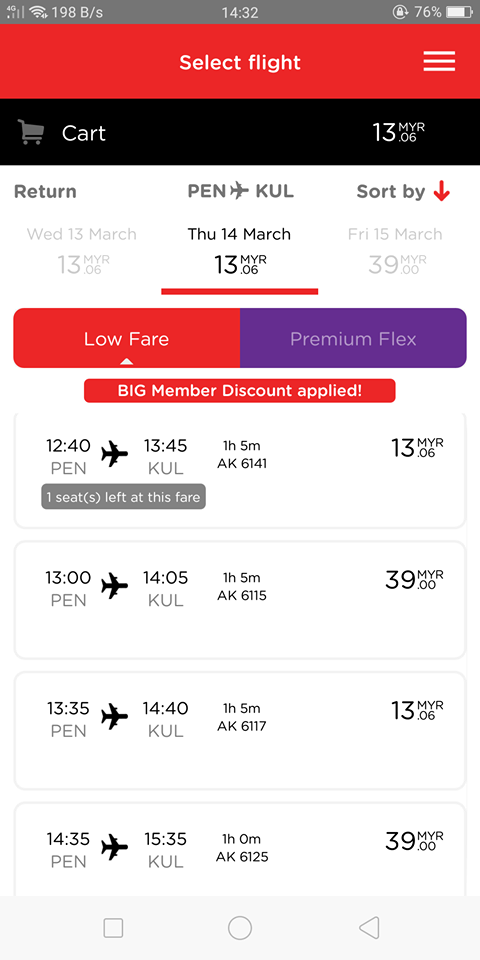
Task: Tap the plane icon on flight AK 6141
Action: tap(114, 454)
